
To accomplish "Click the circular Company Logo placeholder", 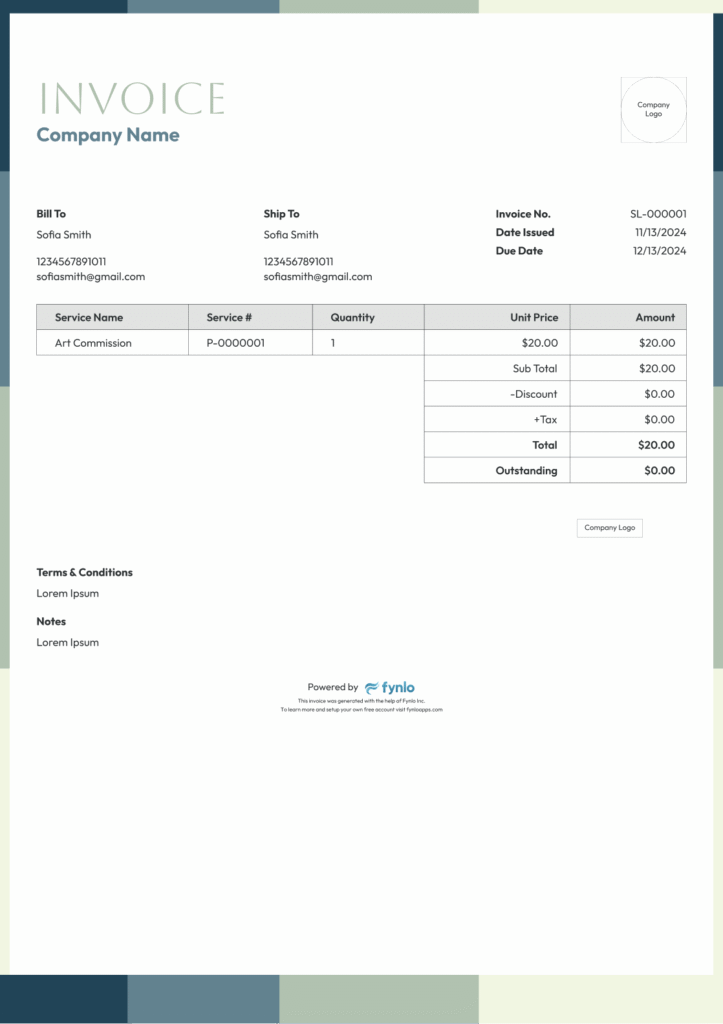I will click(653, 110).
